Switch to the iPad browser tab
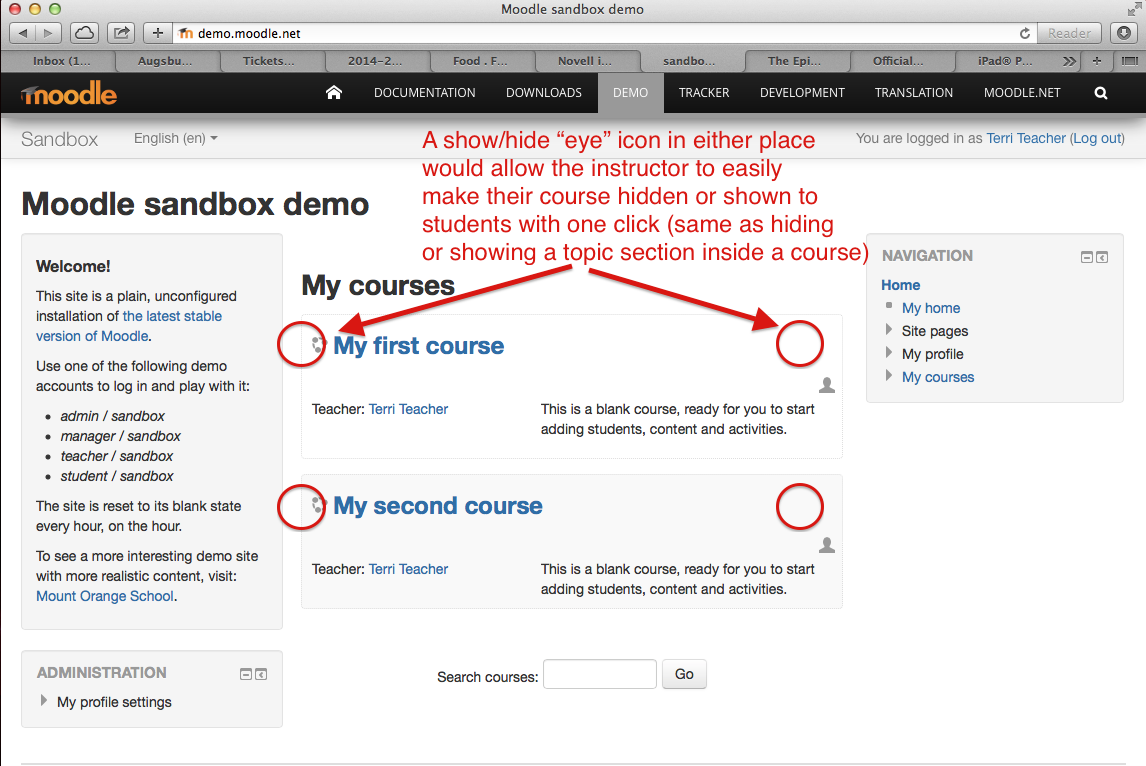Image resolution: width=1146 pixels, height=766 pixels. pyautogui.click(x=1005, y=61)
